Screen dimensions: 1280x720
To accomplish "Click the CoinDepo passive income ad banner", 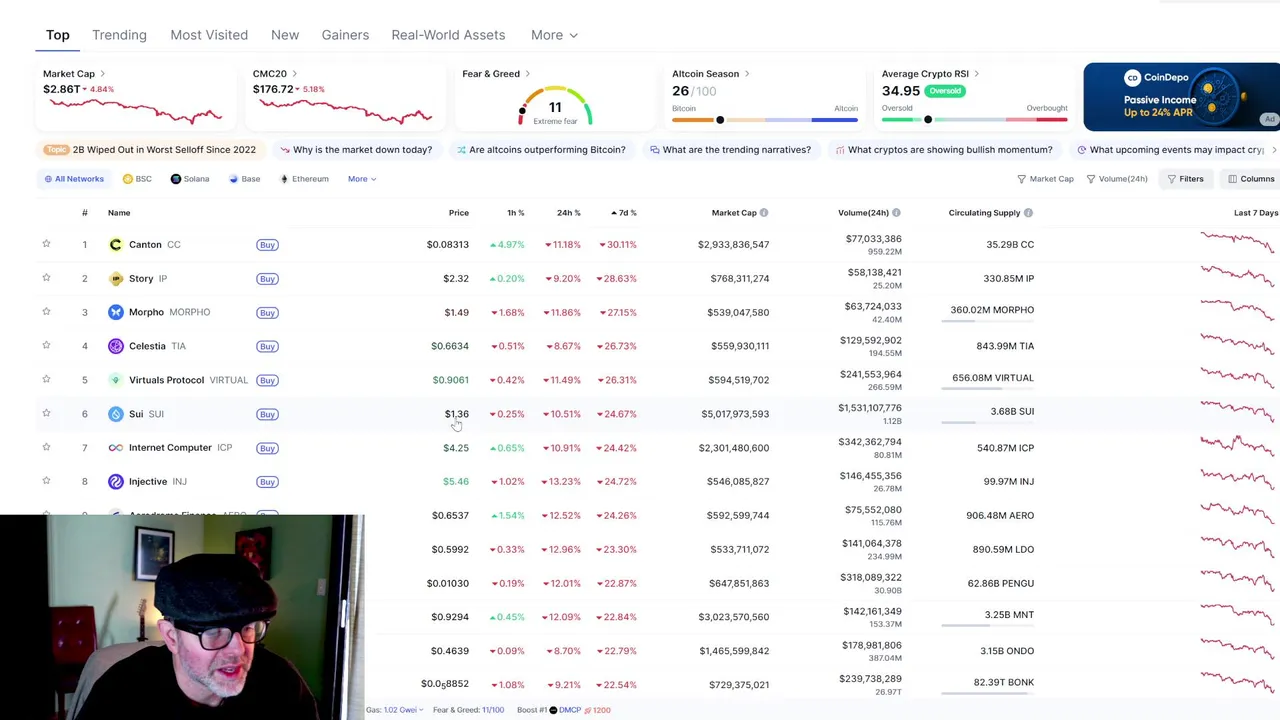I will coord(1181,97).
